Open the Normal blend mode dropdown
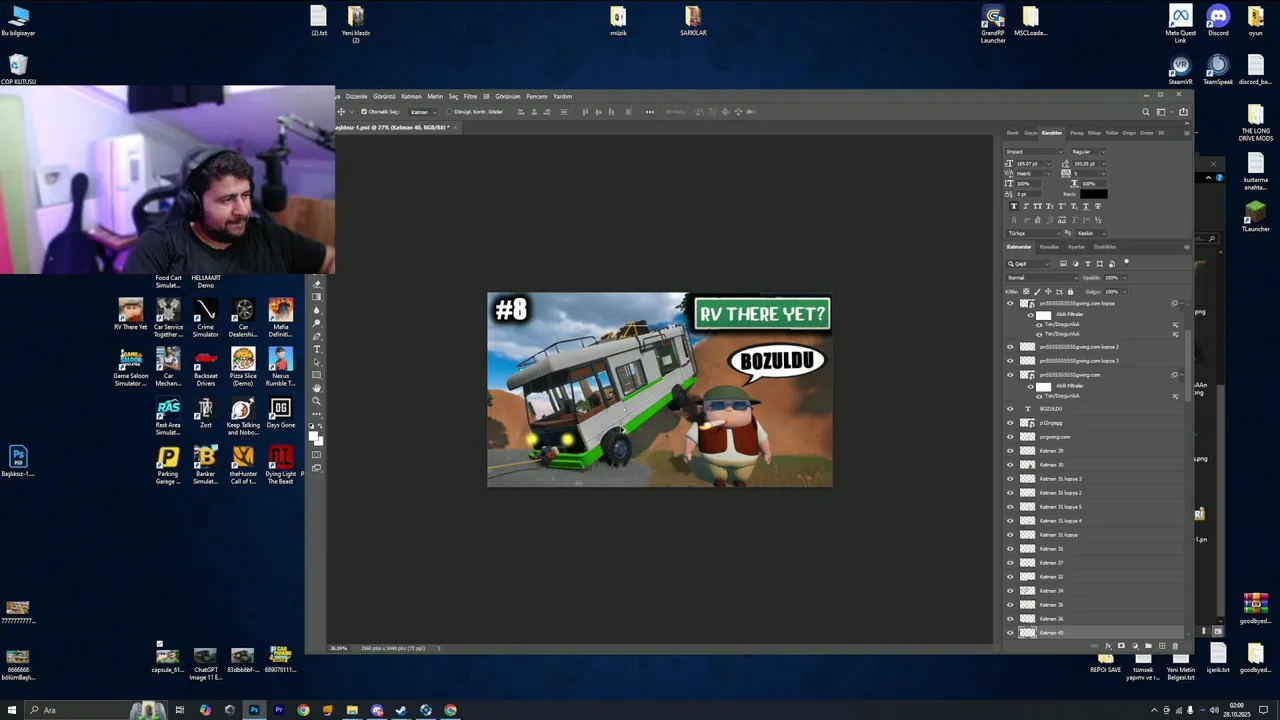This screenshot has width=1280, height=720. [1042, 278]
